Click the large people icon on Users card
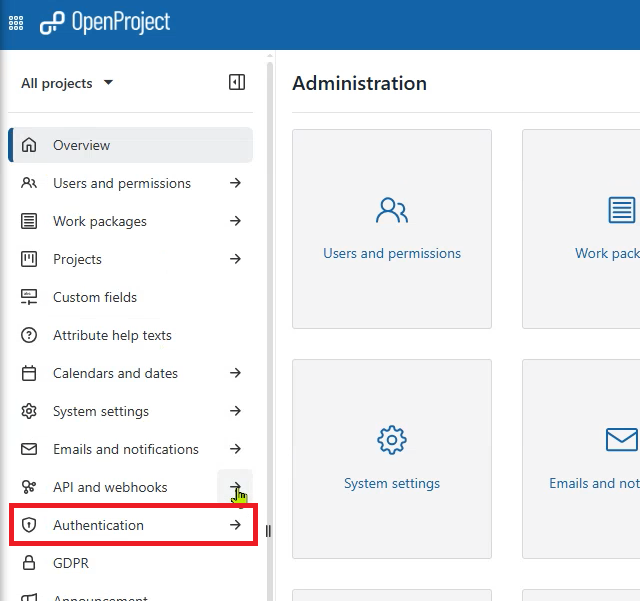This screenshot has width=640, height=601. (392, 211)
